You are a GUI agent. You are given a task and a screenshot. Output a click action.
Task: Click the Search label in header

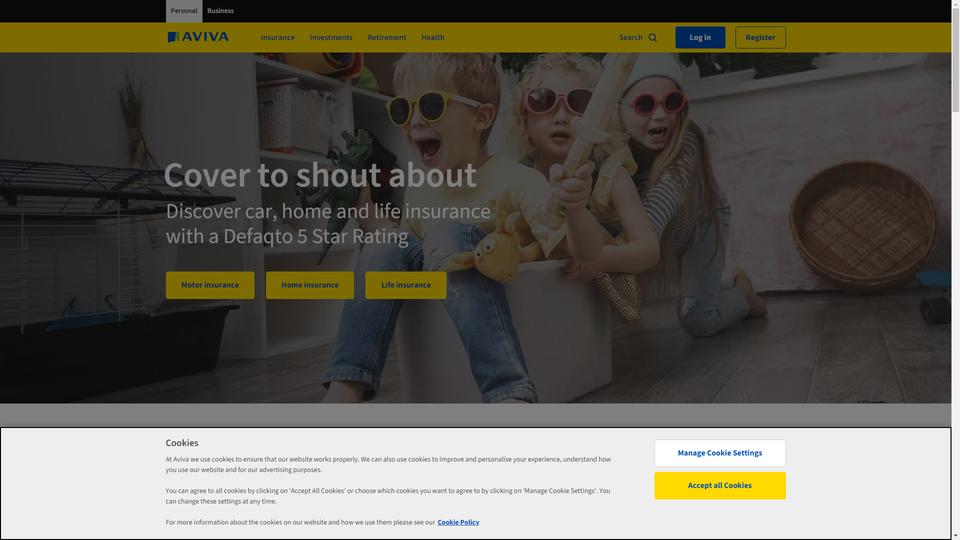pyautogui.click(x=631, y=37)
